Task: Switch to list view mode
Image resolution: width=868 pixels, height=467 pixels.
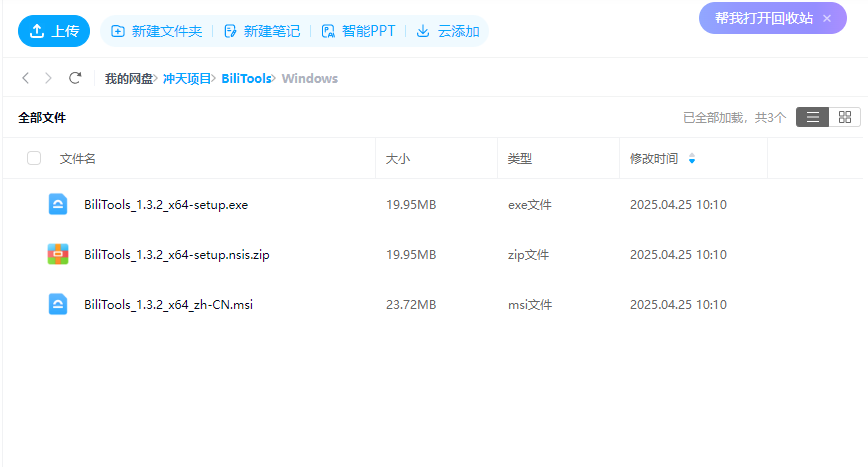Action: pos(813,117)
